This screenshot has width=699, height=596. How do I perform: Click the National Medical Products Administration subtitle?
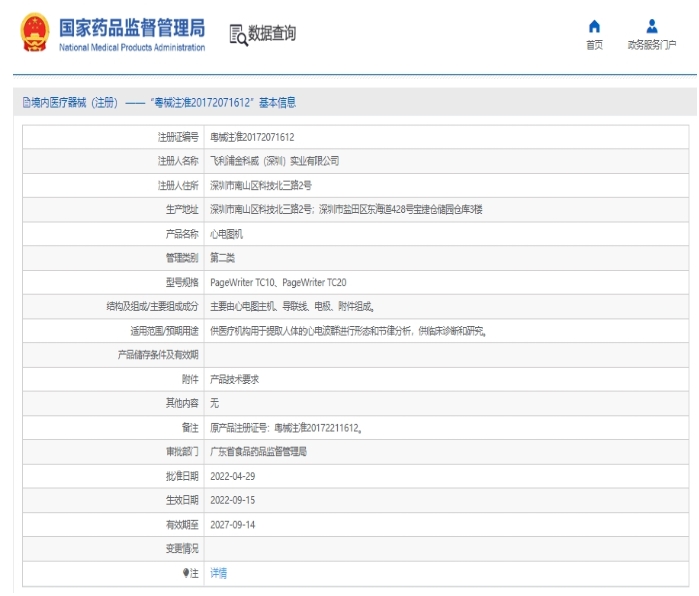(132, 47)
